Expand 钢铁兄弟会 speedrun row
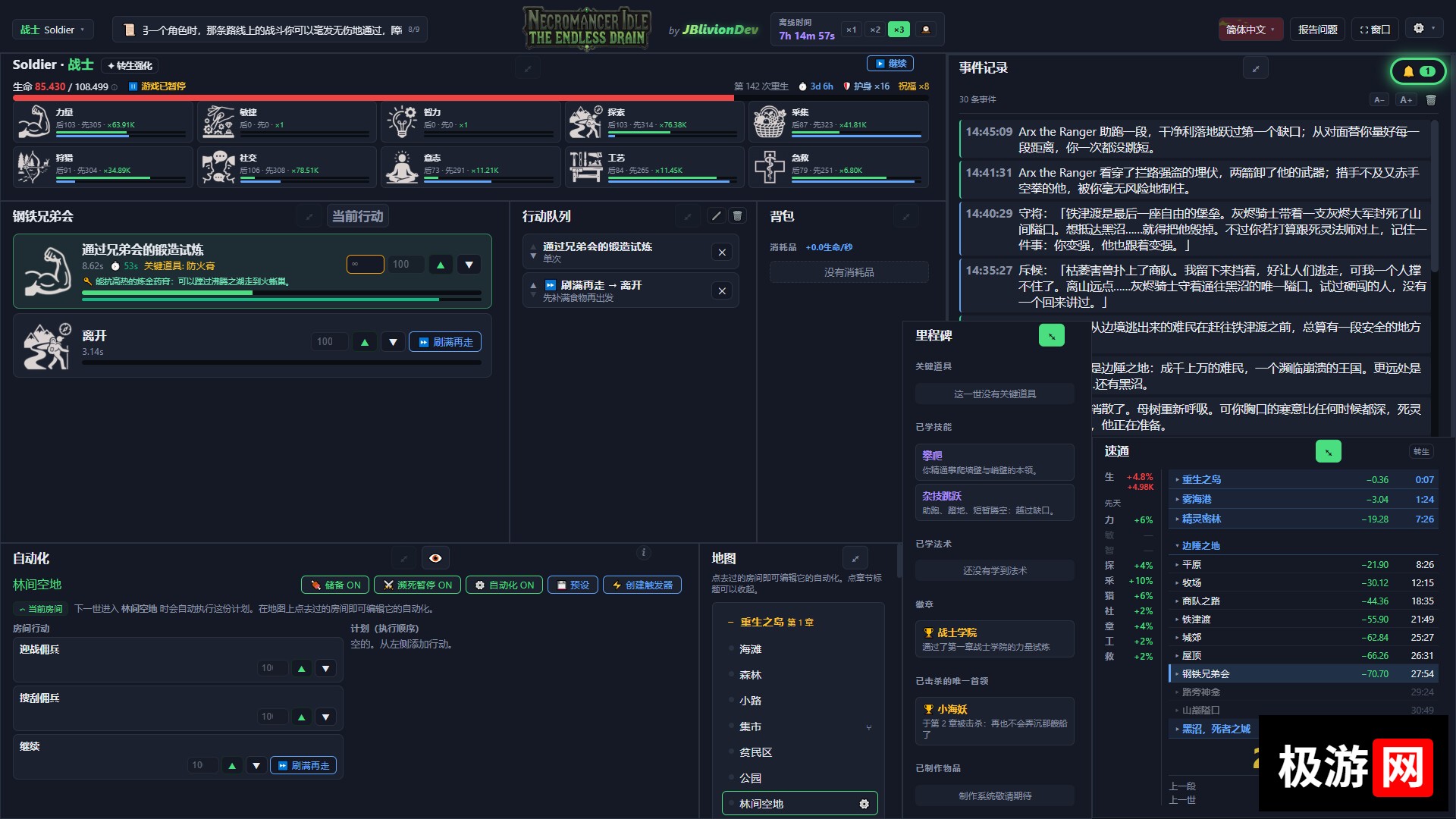The image size is (1456, 819). coord(1304,673)
